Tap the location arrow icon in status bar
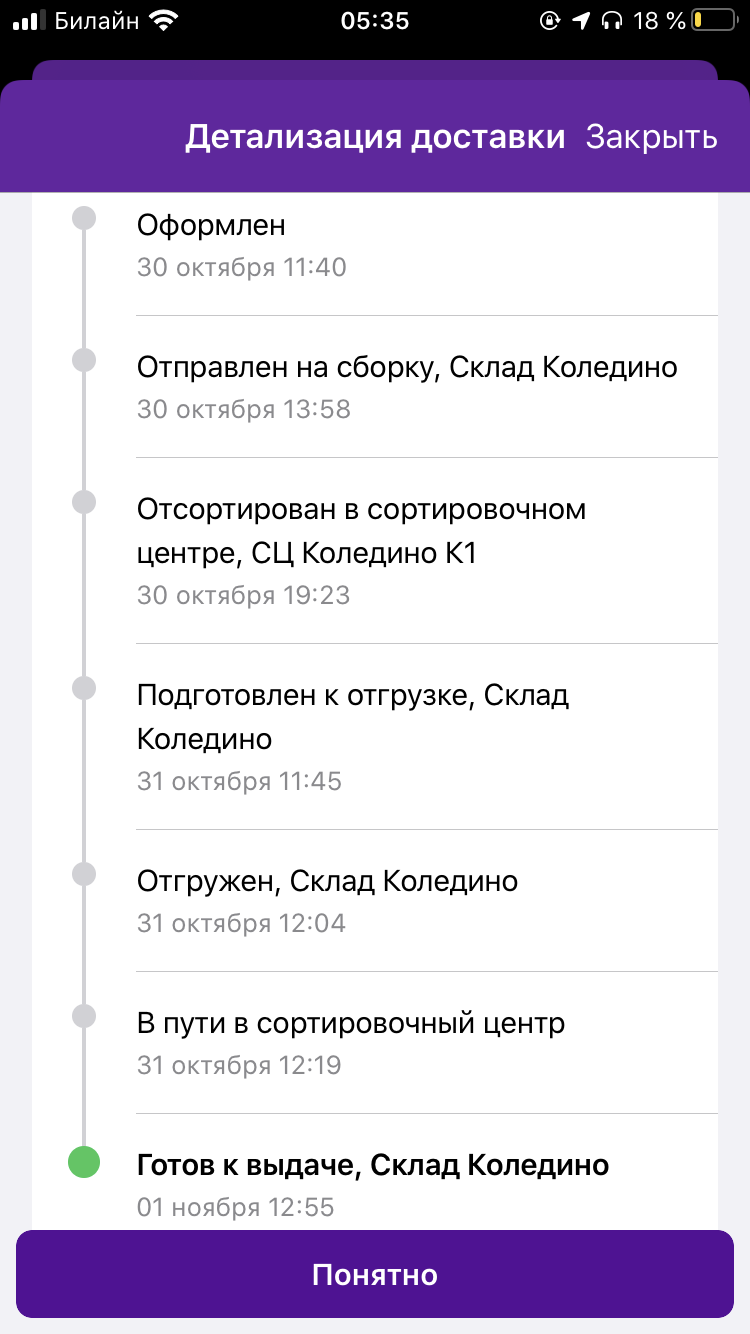Screen dimensions: 750x1334 [x=581, y=20]
